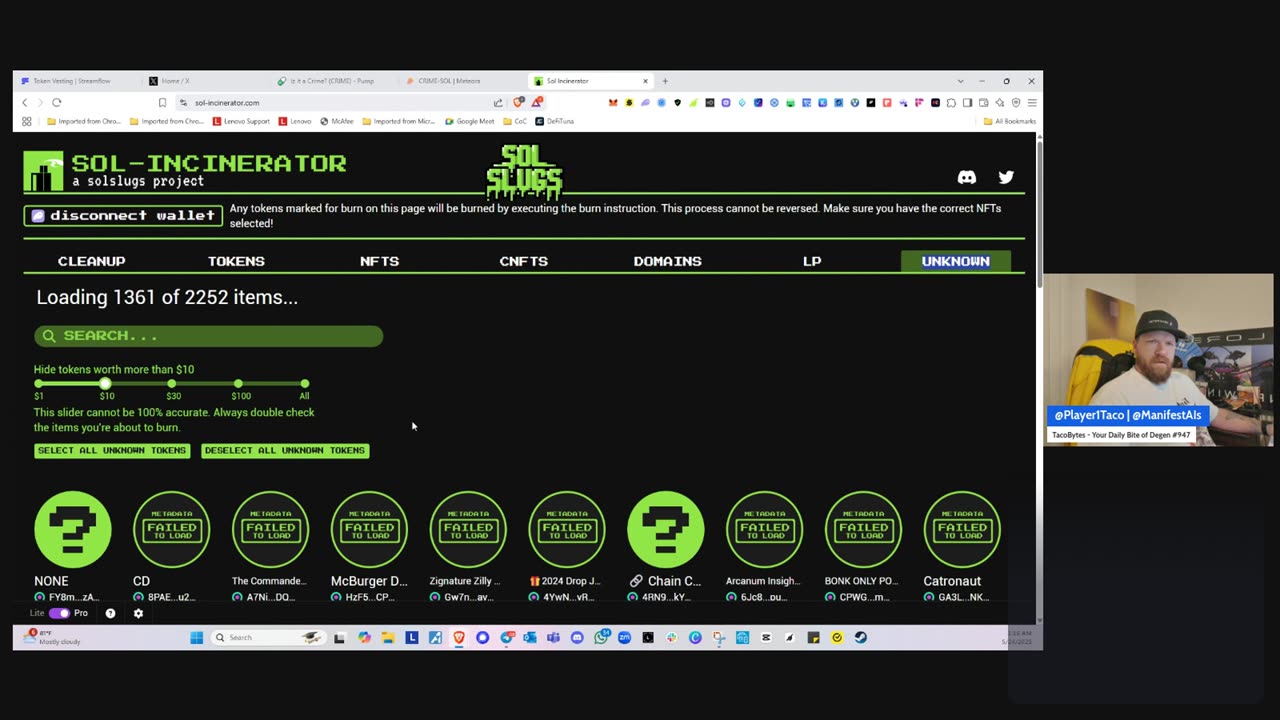This screenshot has height=720, width=1280.
Task: Open the DeFiTuna bookmark
Action: (x=555, y=121)
